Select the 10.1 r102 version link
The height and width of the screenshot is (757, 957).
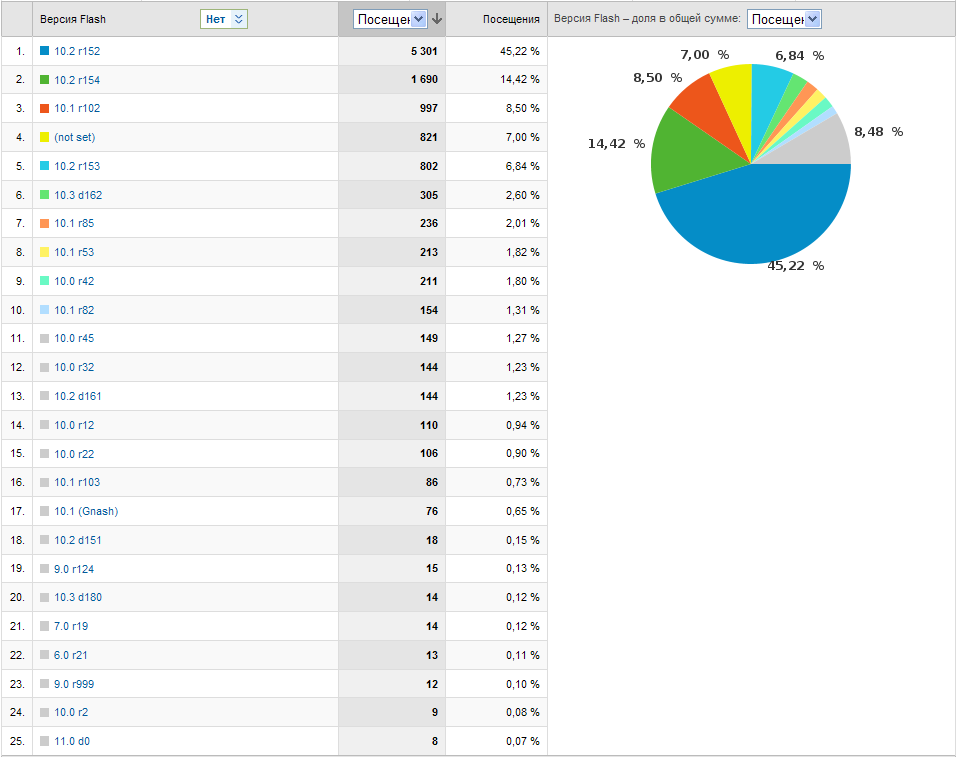tap(78, 108)
